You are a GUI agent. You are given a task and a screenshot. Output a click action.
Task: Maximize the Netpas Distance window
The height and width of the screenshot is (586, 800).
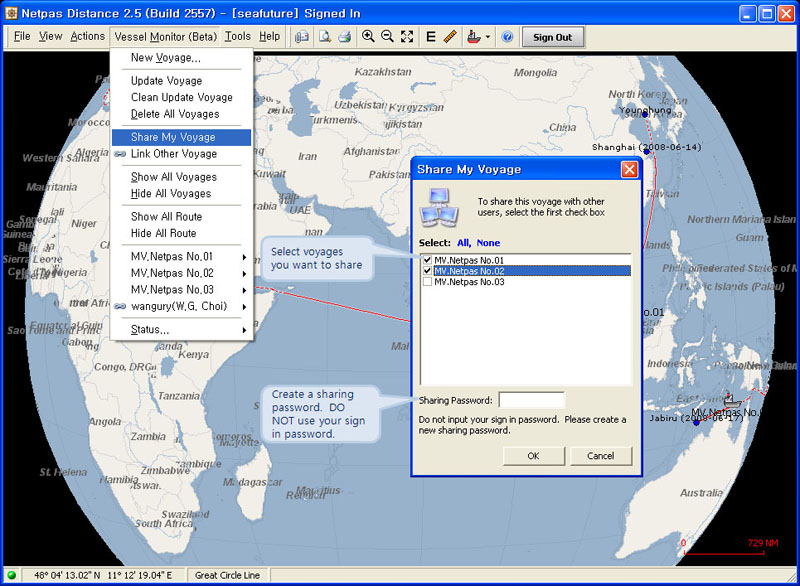pos(767,13)
